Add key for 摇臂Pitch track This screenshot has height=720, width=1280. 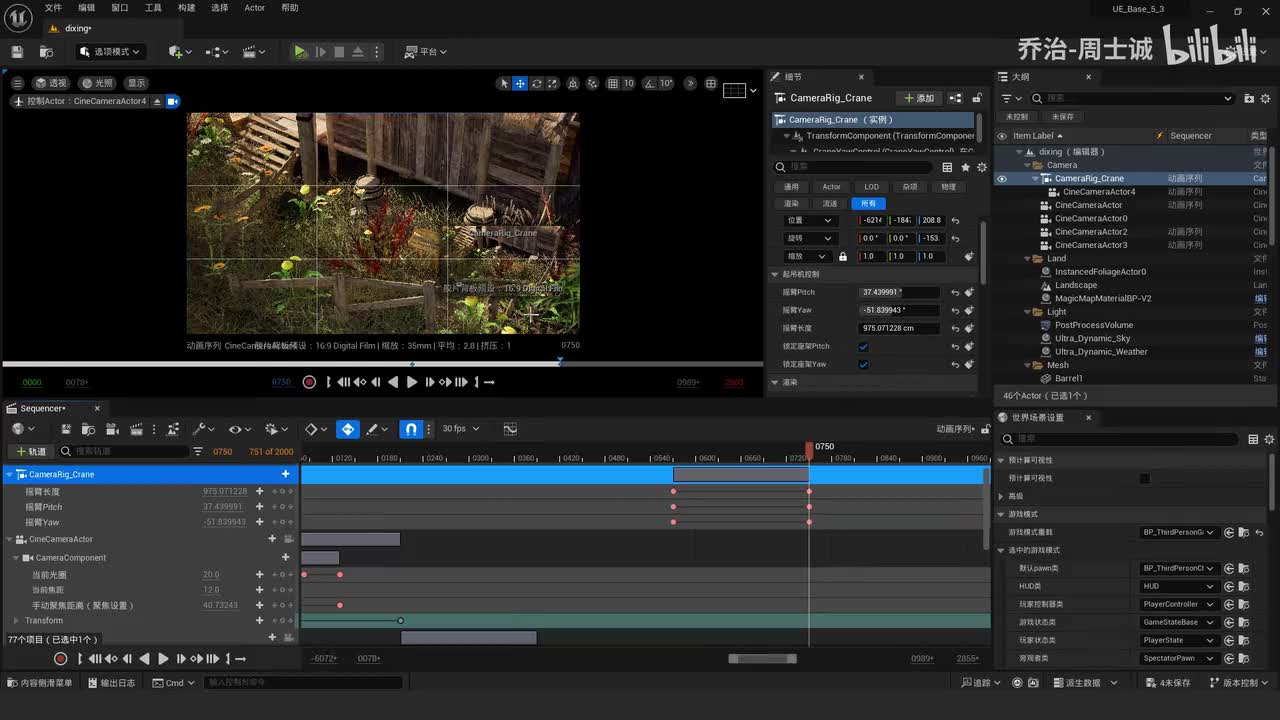click(x=259, y=507)
